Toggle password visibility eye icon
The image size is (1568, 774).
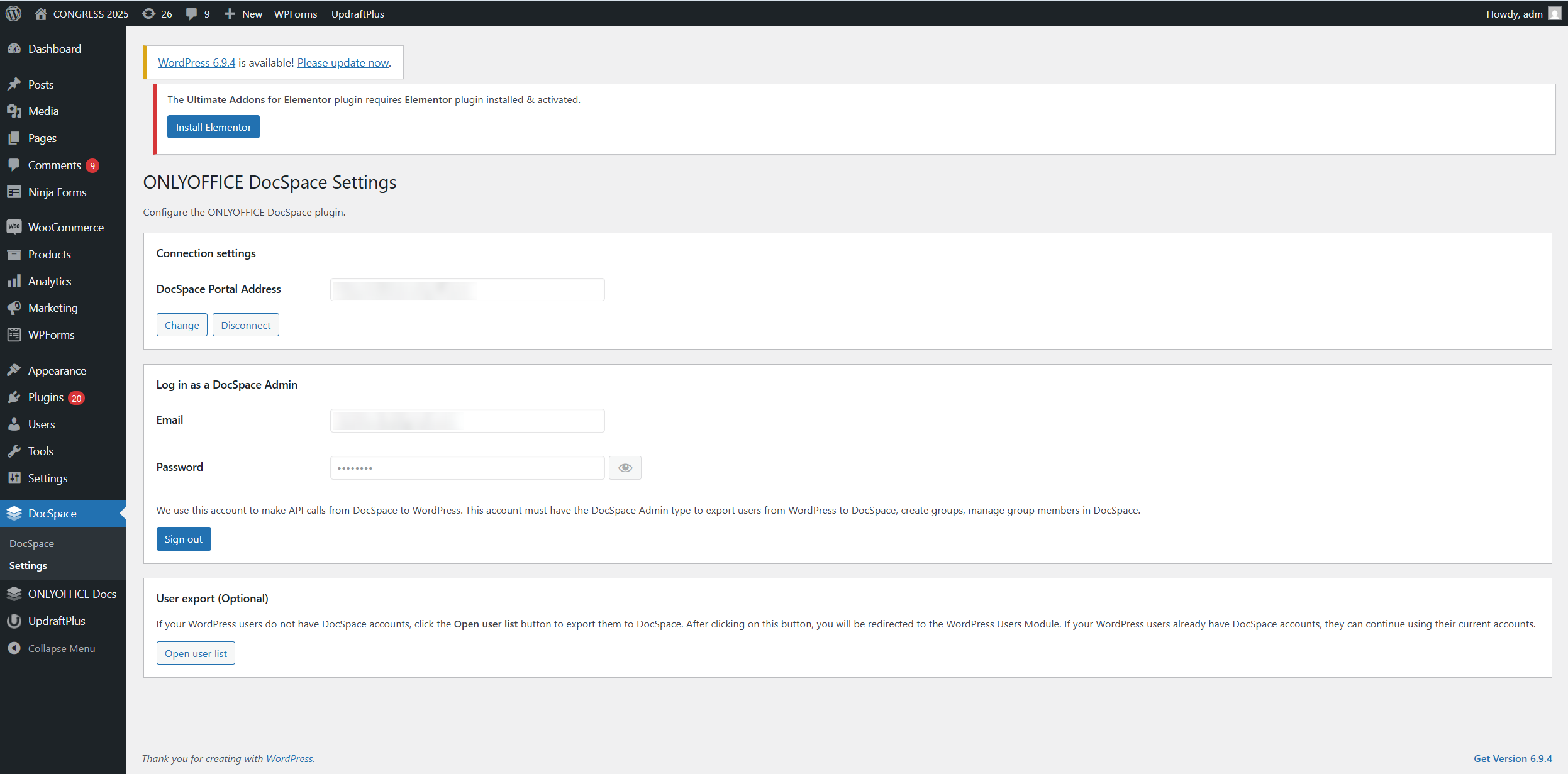click(625, 468)
